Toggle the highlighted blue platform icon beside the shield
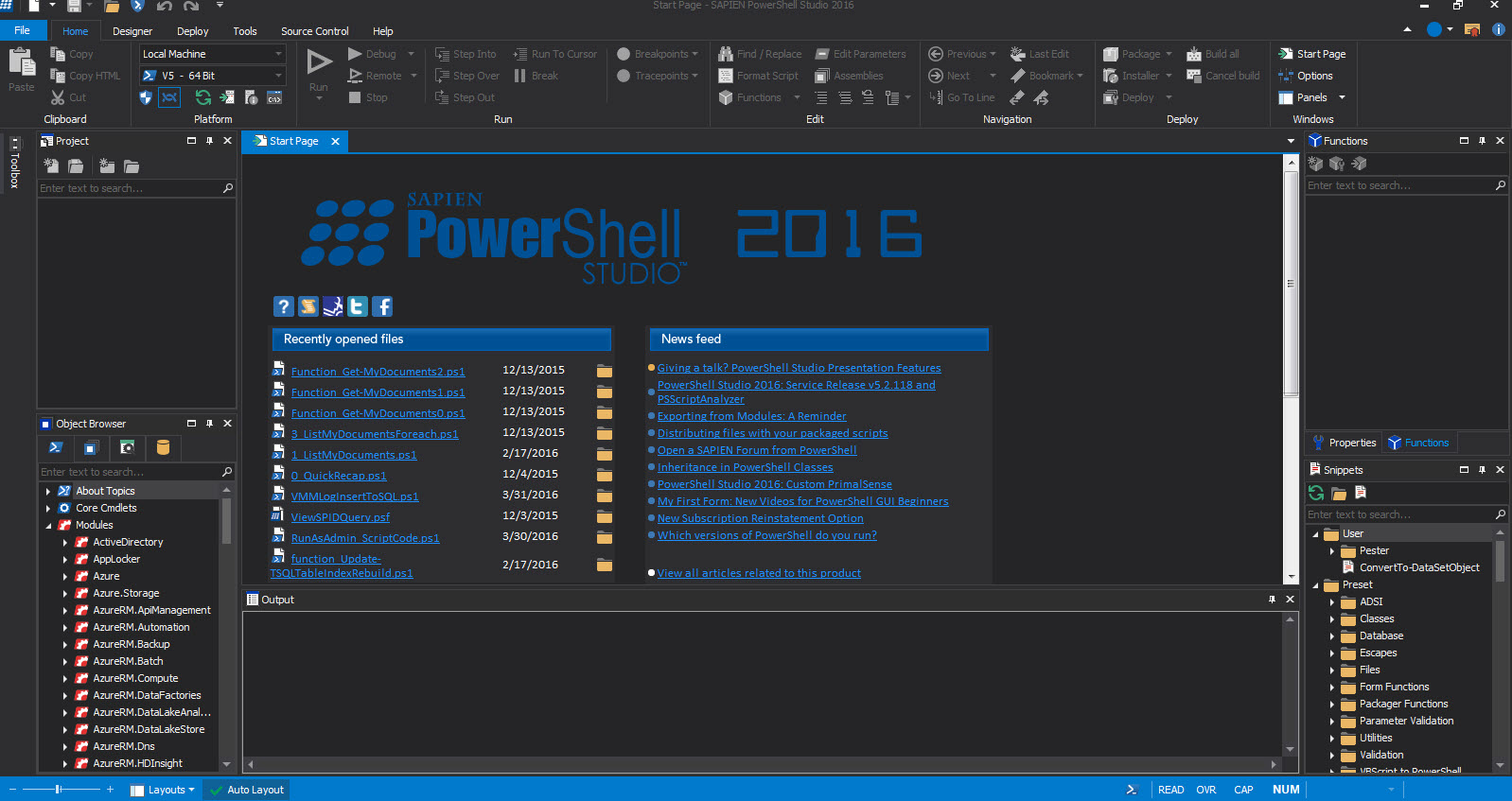The width and height of the screenshot is (1512, 801). click(169, 97)
